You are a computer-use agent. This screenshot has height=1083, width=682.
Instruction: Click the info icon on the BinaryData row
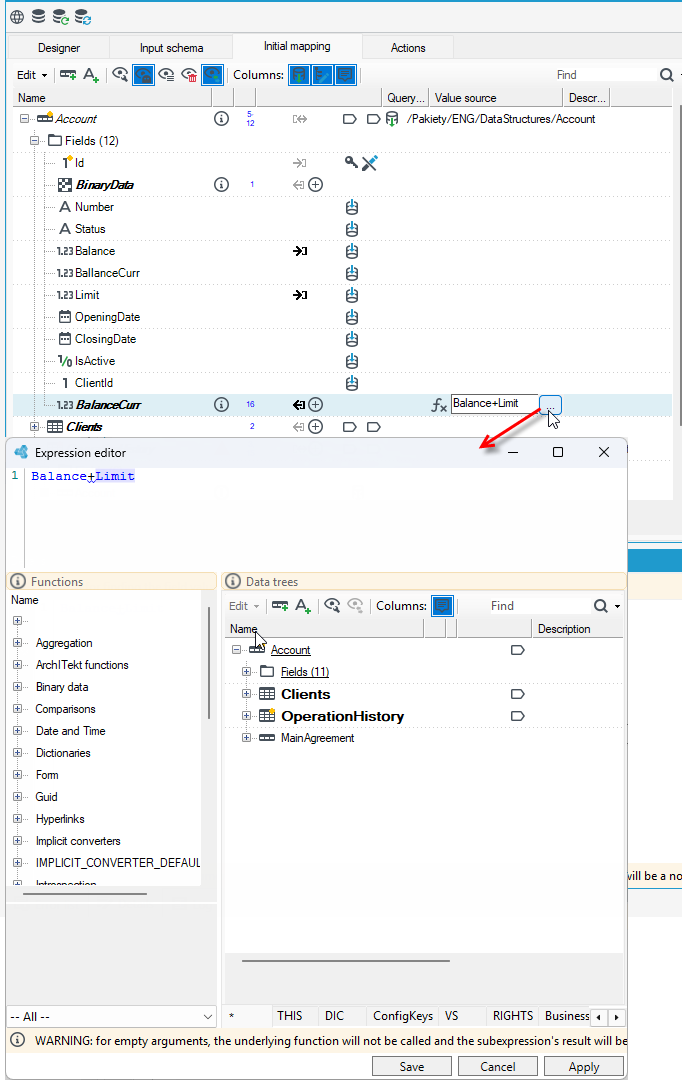(x=221, y=184)
